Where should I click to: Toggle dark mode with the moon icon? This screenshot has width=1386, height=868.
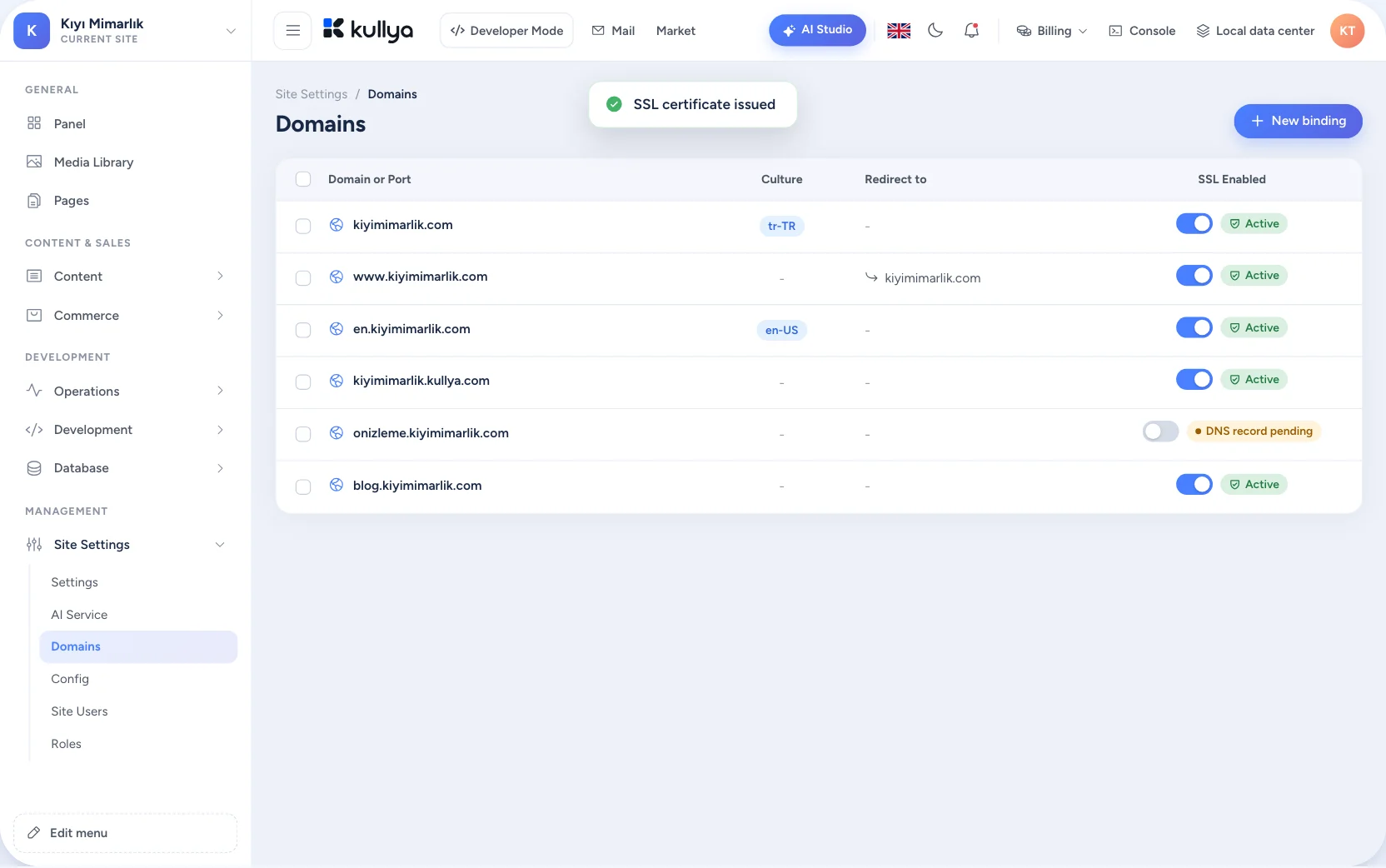pyautogui.click(x=935, y=31)
